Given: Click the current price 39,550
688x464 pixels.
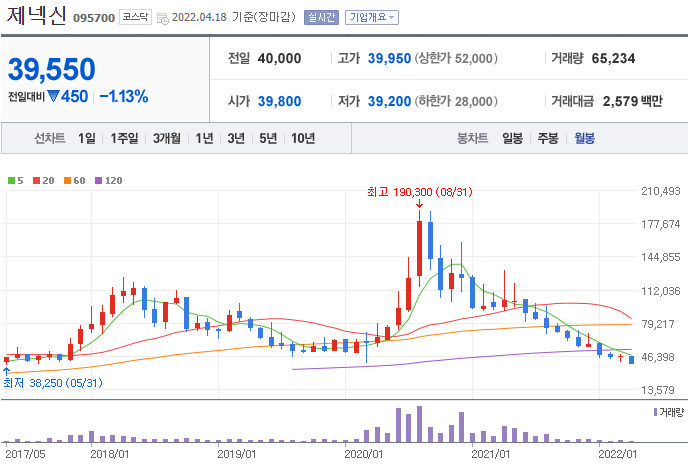Looking at the screenshot, I should pos(51,69).
